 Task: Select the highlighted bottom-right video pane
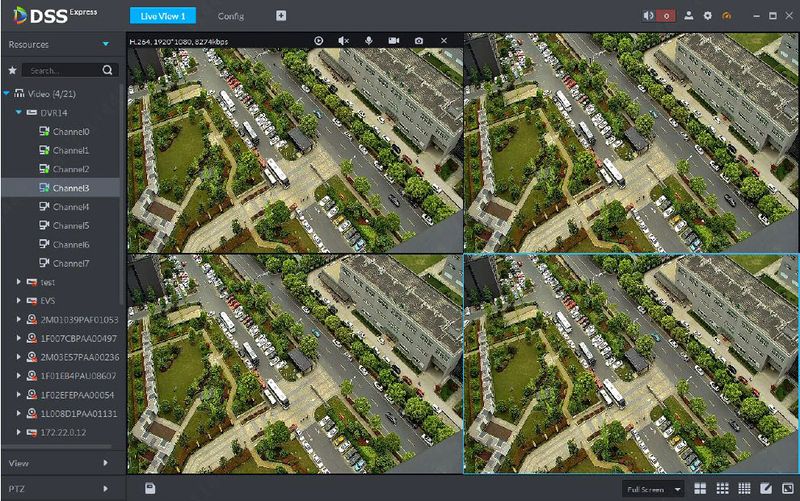[x=631, y=364]
